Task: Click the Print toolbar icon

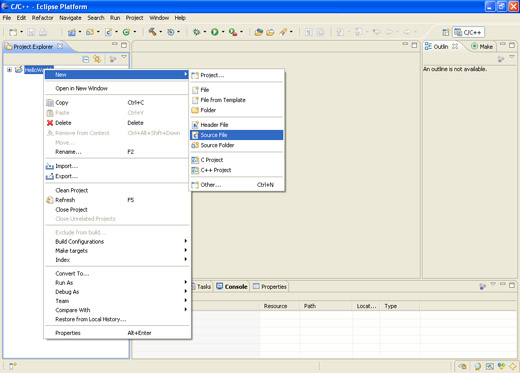Action: tap(43, 32)
